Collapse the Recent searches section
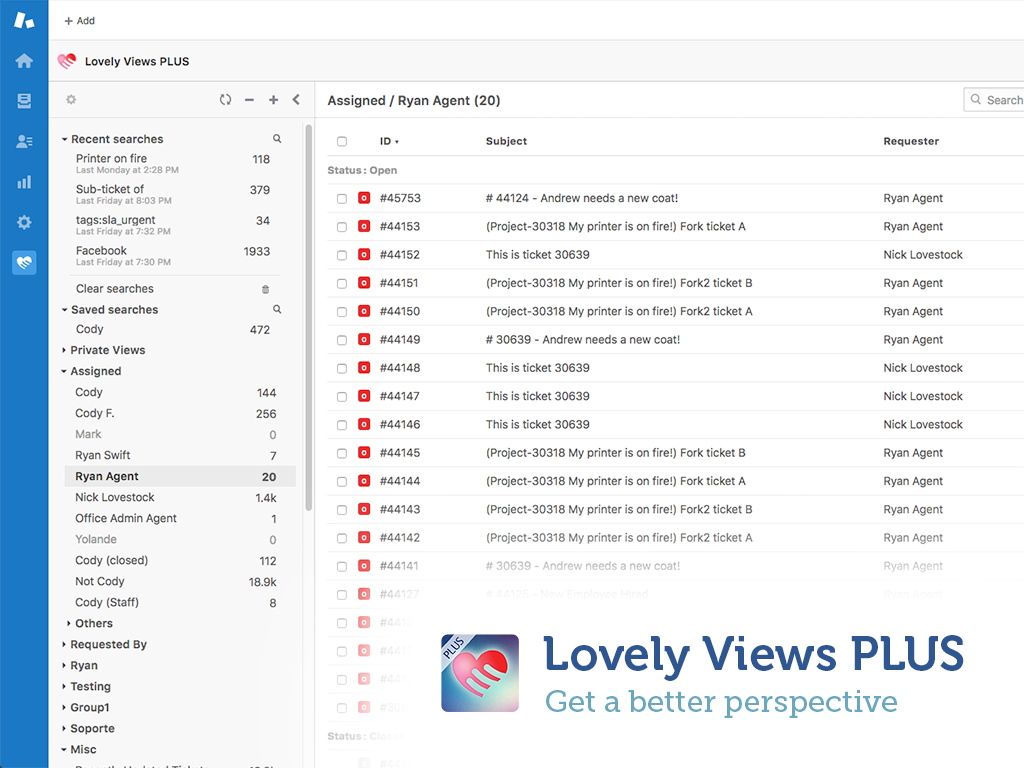This screenshot has width=1024, height=768. [65, 140]
